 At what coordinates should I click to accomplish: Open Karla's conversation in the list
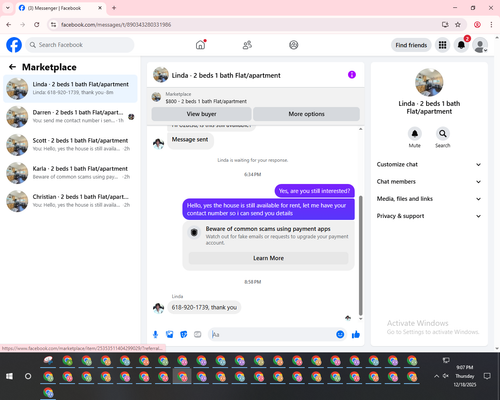coord(70,173)
